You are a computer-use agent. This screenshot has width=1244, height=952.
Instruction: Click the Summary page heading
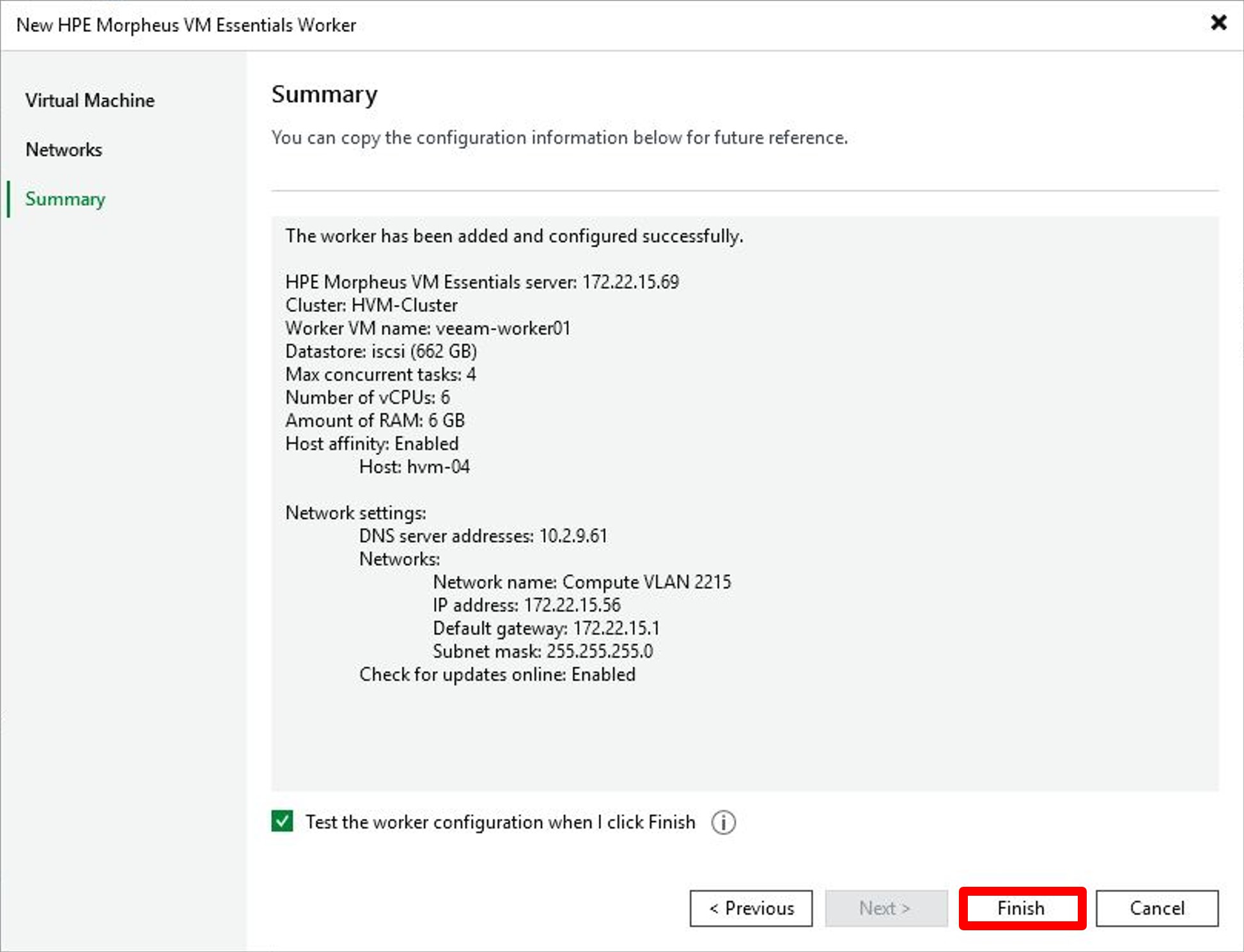click(x=325, y=95)
